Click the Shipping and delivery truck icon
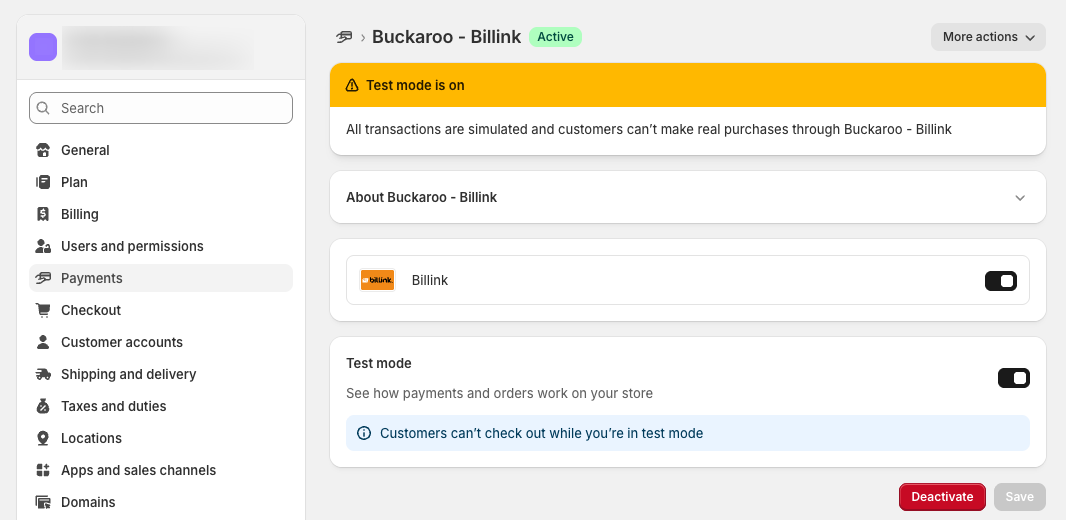This screenshot has height=520, width=1066. (x=43, y=374)
